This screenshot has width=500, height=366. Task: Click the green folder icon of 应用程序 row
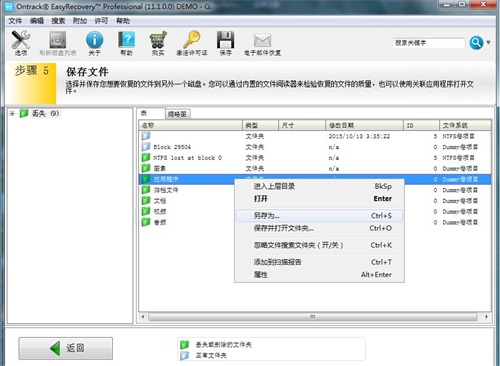click(146, 179)
